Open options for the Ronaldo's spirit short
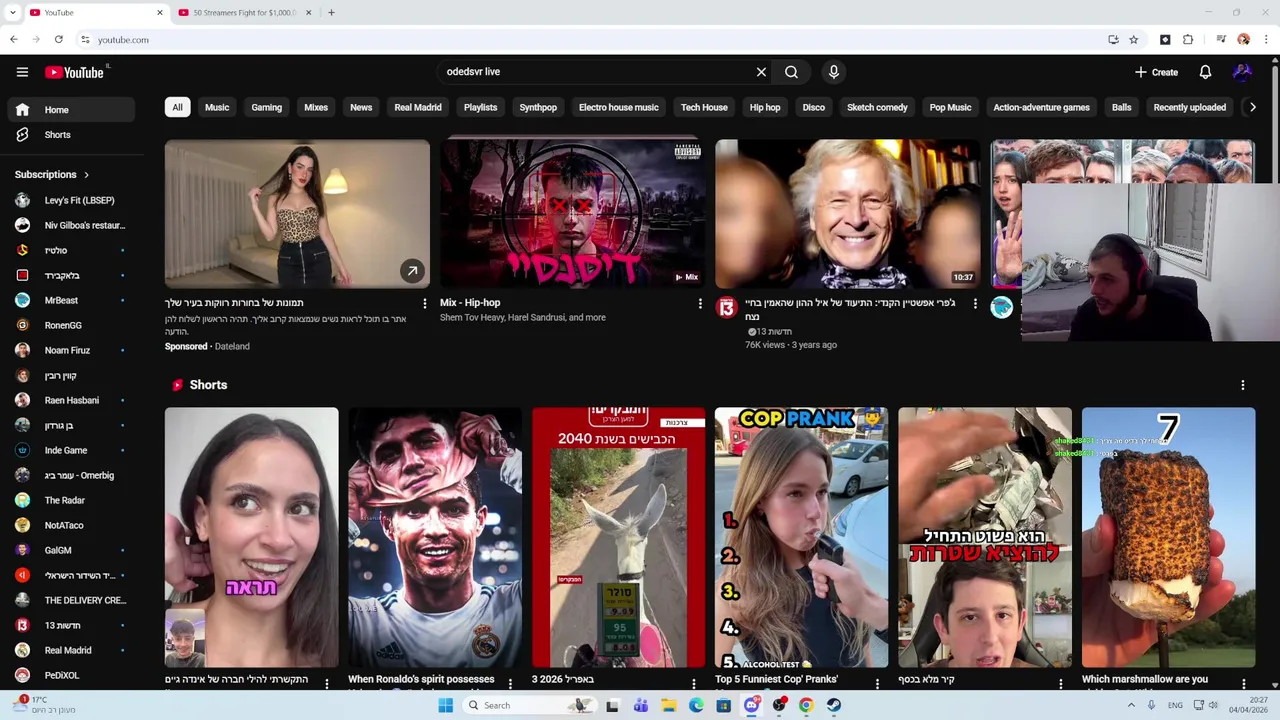 510,684
